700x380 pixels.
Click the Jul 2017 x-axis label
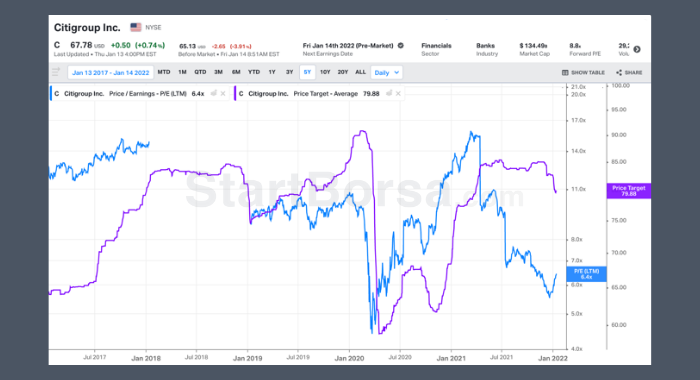coord(95,357)
